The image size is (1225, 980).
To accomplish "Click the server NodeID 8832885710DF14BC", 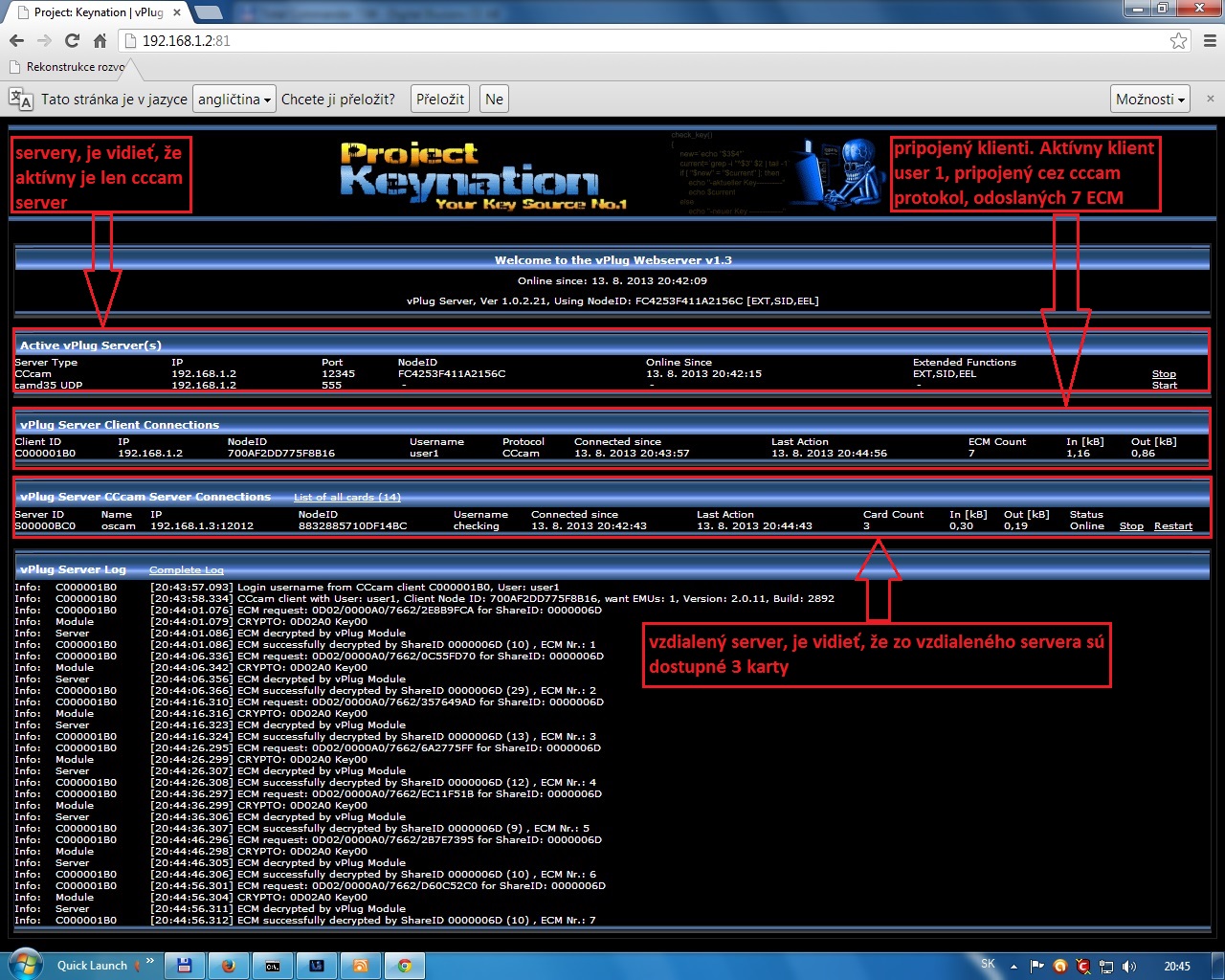I will point(353,526).
